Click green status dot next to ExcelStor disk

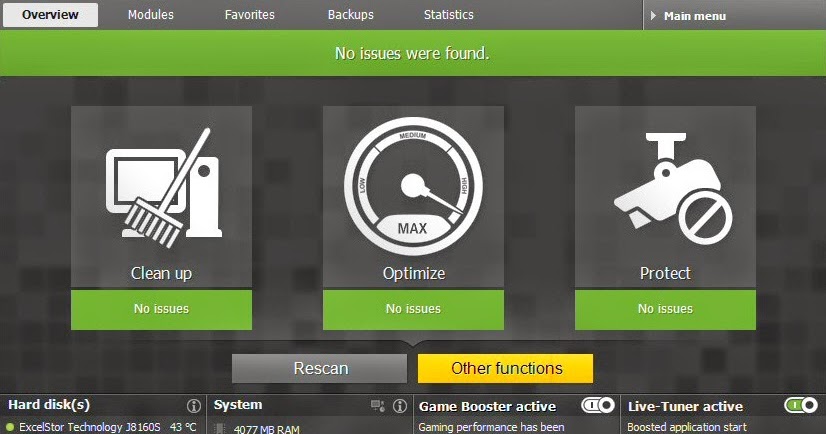coord(9,427)
